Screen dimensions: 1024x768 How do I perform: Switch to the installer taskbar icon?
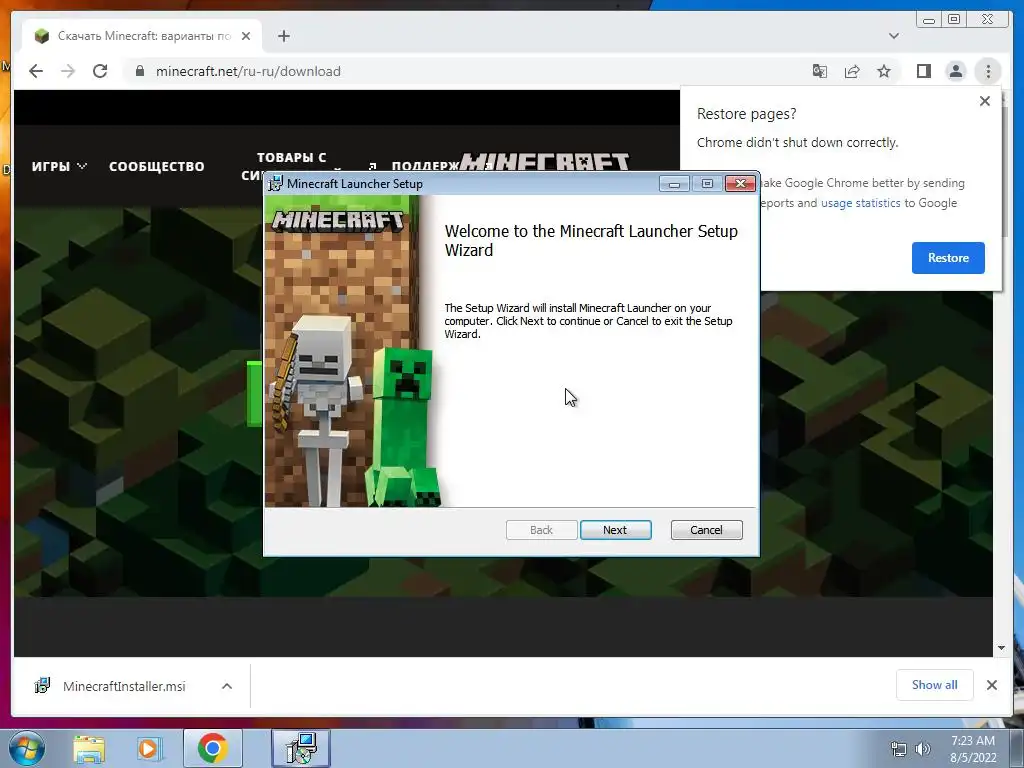(300, 748)
